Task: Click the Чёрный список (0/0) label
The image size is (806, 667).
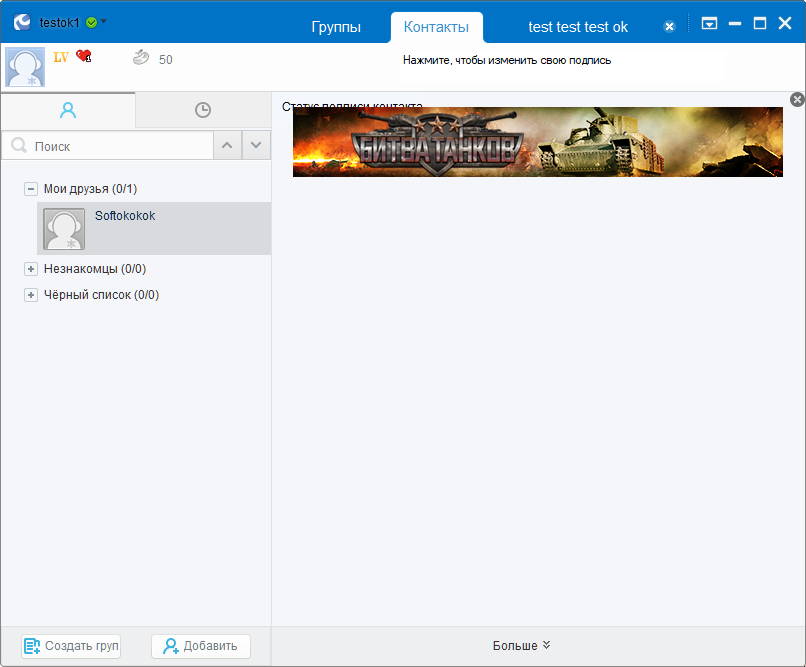Action: point(101,295)
